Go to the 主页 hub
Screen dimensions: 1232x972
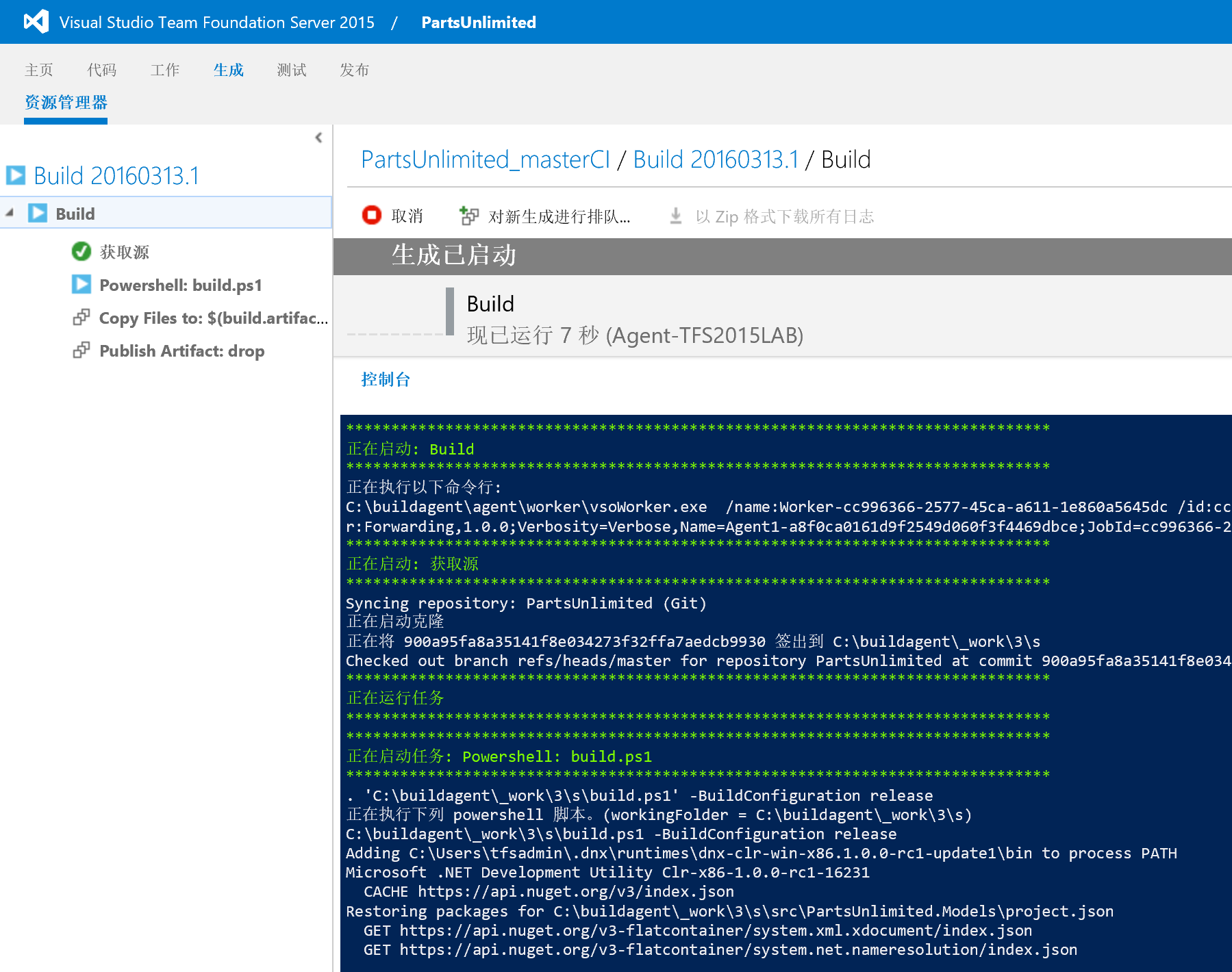[x=39, y=70]
